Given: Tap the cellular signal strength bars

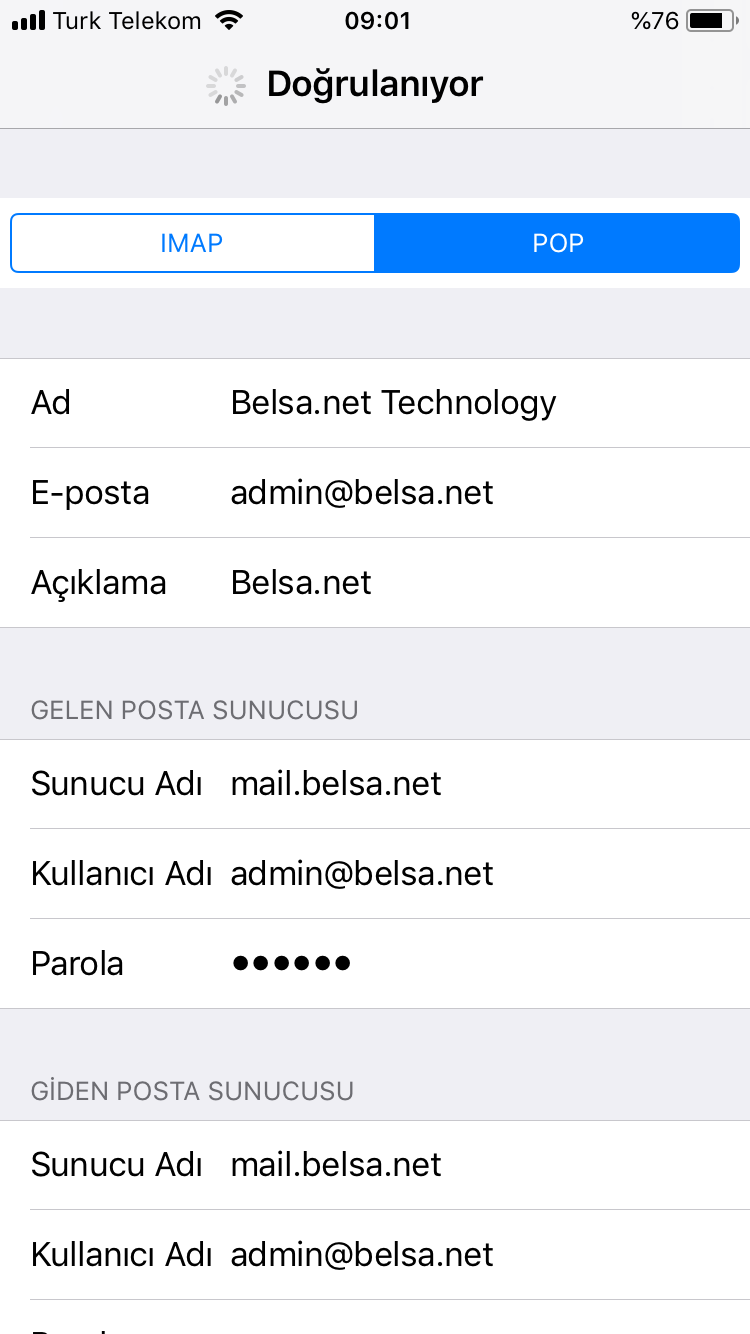Looking at the screenshot, I should (x=28, y=21).
